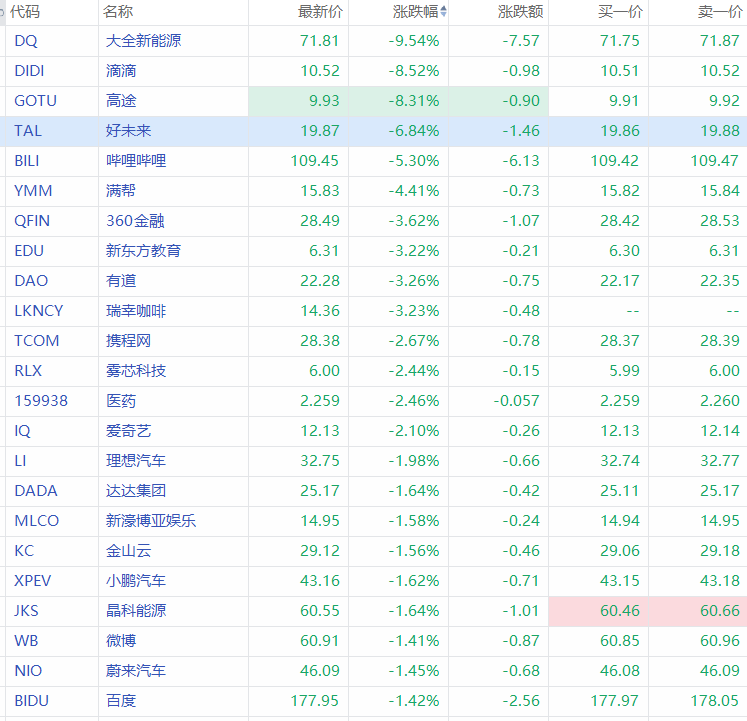Click the sort arrows beside 涨跌幅
Viewport: 747px width, 721px height.
click(x=444, y=12)
